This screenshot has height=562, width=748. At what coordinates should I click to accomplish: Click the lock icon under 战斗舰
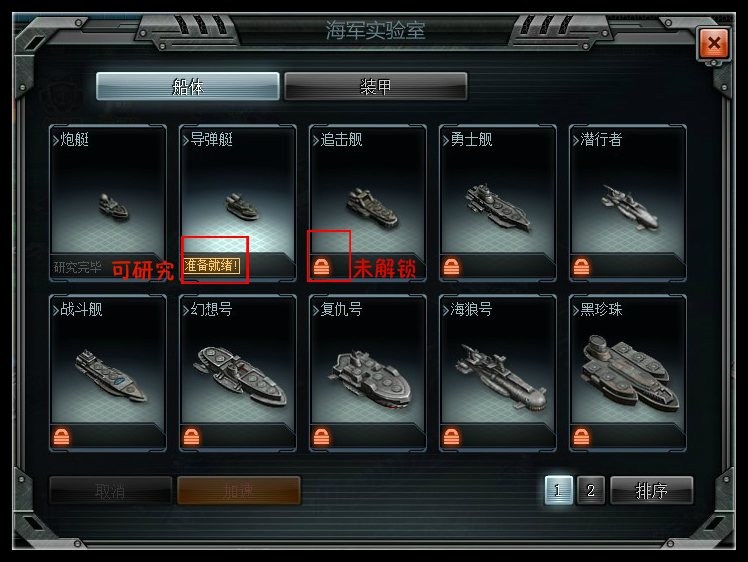pos(62,437)
